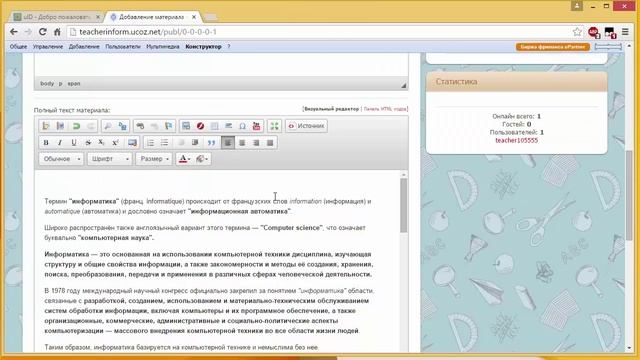Click the Unlink icon
Image resolution: width=640 pixels, height=360 pixels.
(154, 126)
